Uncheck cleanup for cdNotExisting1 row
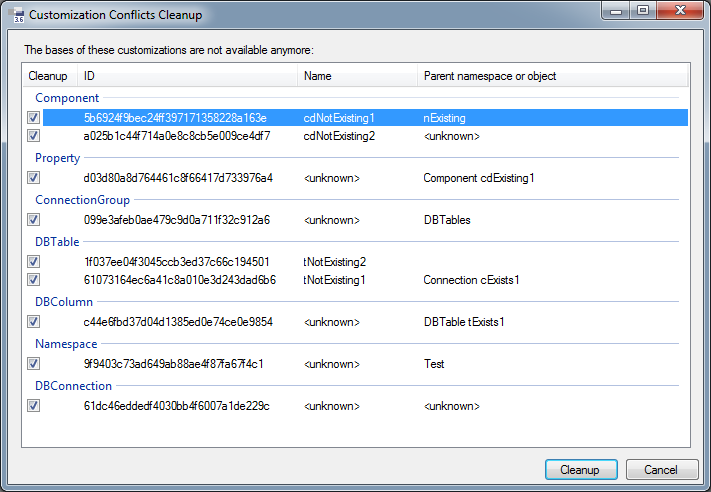 coord(34,117)
